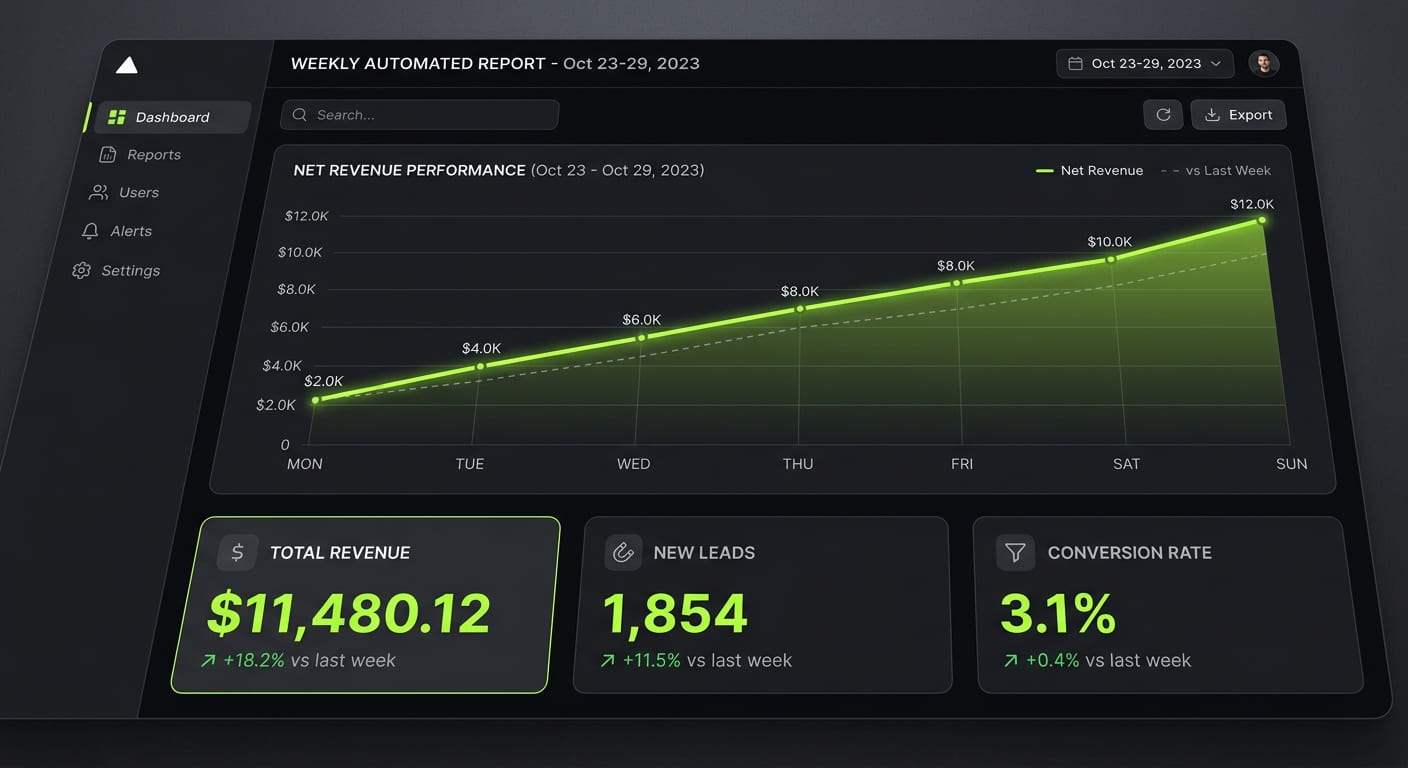Image resolution: width=1408 pixels, height=768 pixels.
Task: Click the dollar icon on Total Revenue card
Action: click(x=237, y=552)
